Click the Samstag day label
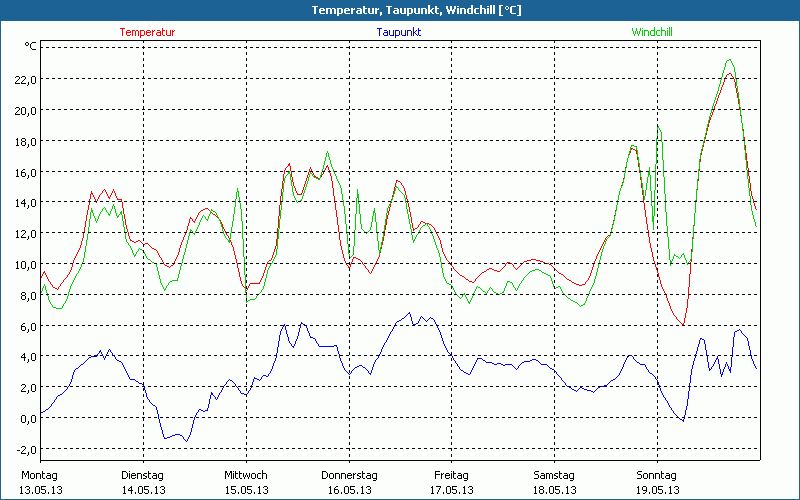800x500 pixels. click(554, 476)
